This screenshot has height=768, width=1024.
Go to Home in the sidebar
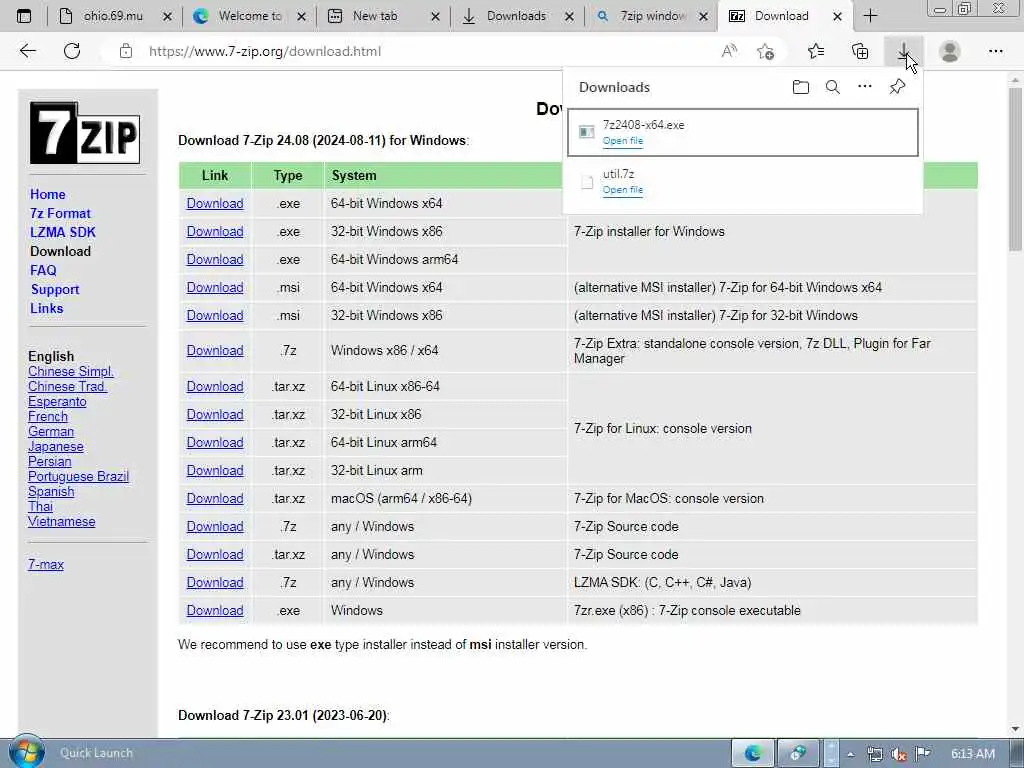(48, 194)
